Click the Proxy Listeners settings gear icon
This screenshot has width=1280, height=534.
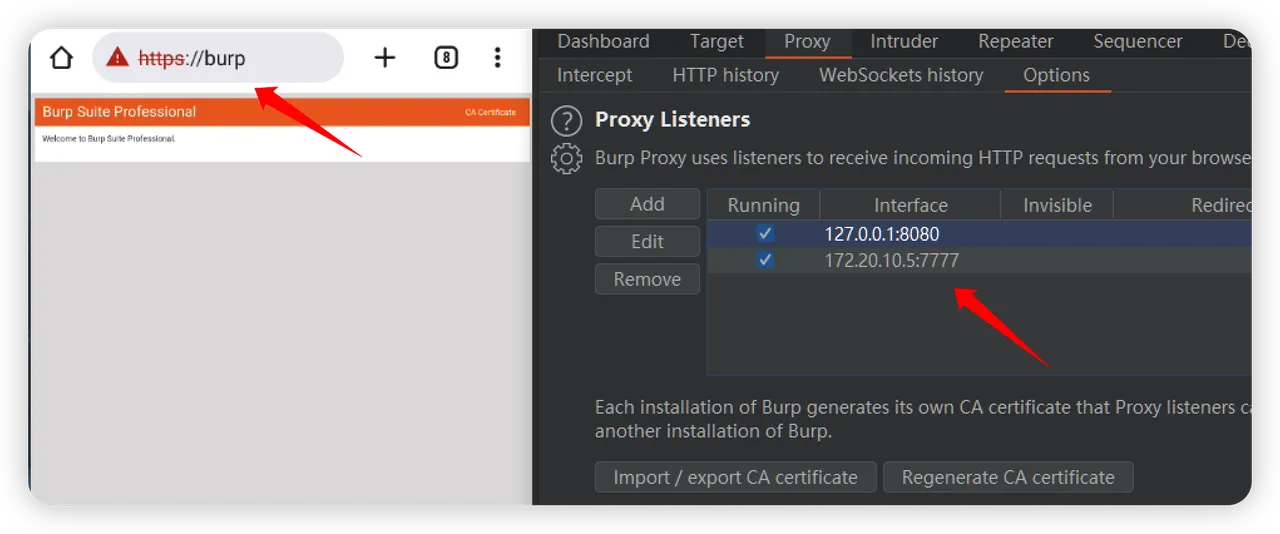(566, 158)
